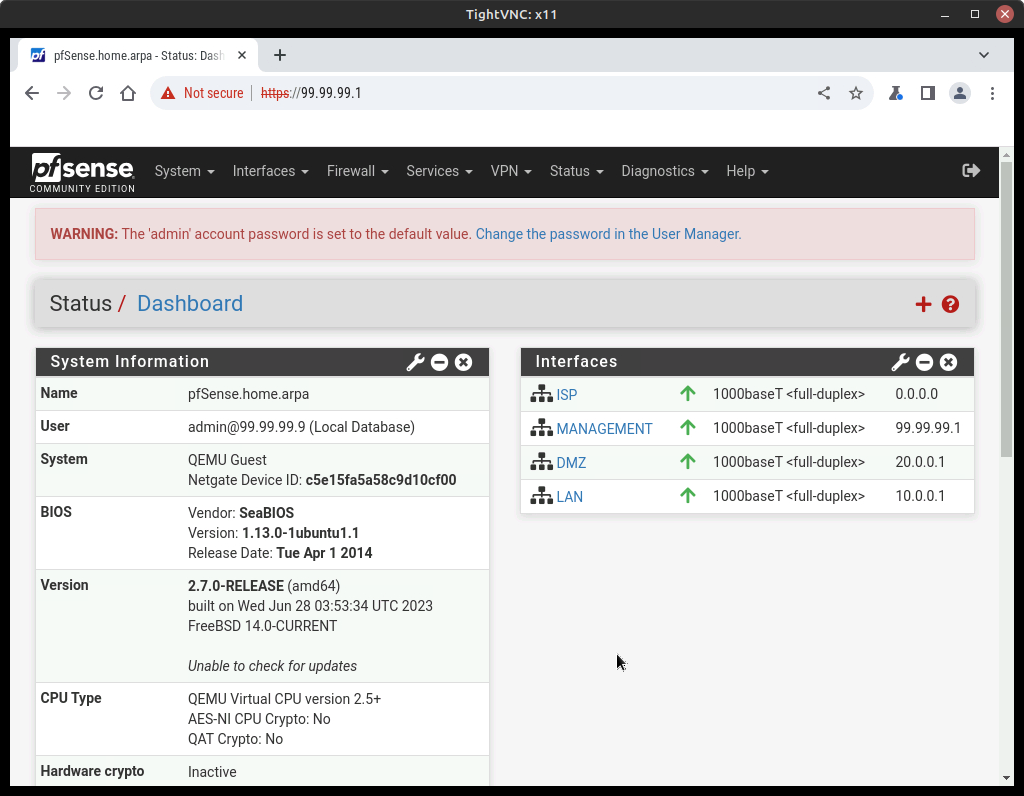This screenshot has height=796, width=1024.
Task: Configure Interfaces widget with wrench icon
Action: coord(901,362)
